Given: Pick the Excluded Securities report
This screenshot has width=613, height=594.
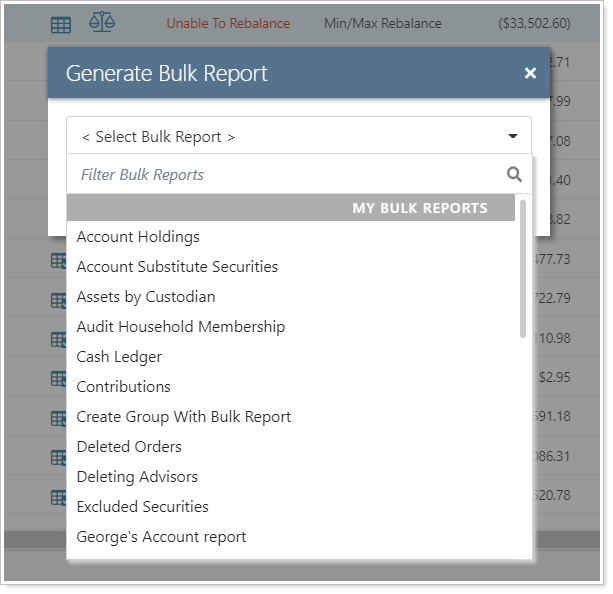Looking at the screenshot, I should [143, 507].
